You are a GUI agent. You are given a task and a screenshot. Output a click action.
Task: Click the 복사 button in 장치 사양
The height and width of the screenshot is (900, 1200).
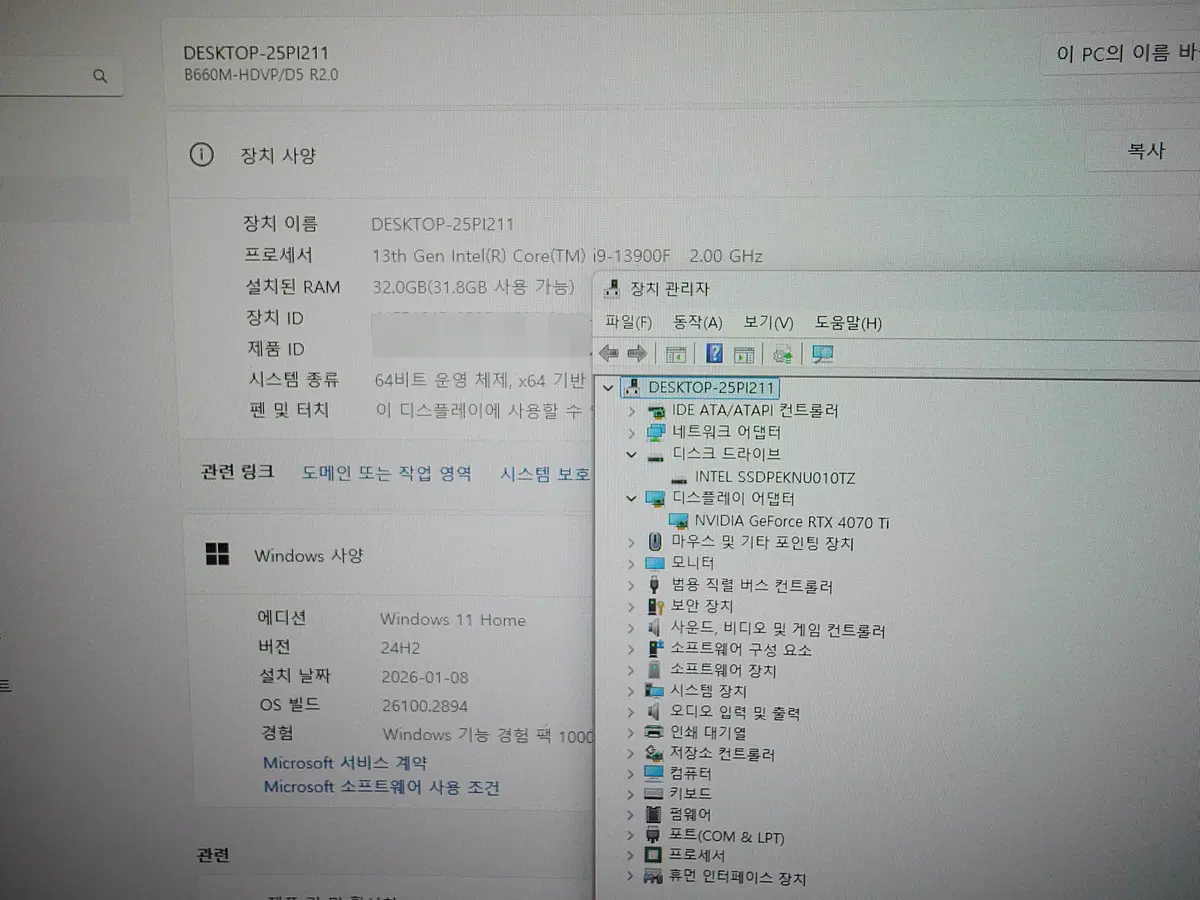point(1146,152)
